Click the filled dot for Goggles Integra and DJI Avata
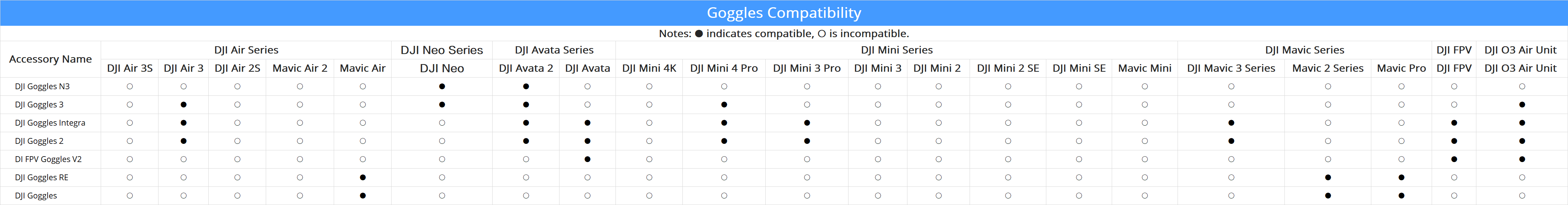 tap(588, 123)
